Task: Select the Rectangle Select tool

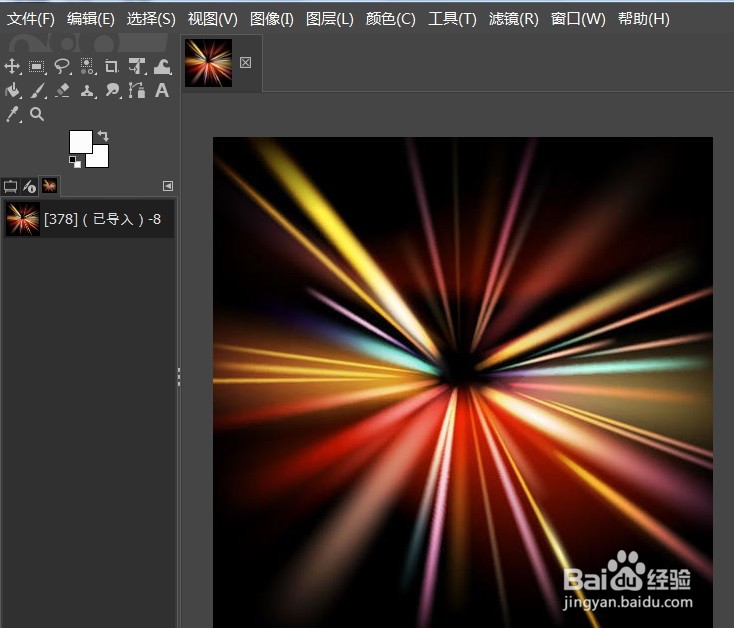Action: coord(37,66)
